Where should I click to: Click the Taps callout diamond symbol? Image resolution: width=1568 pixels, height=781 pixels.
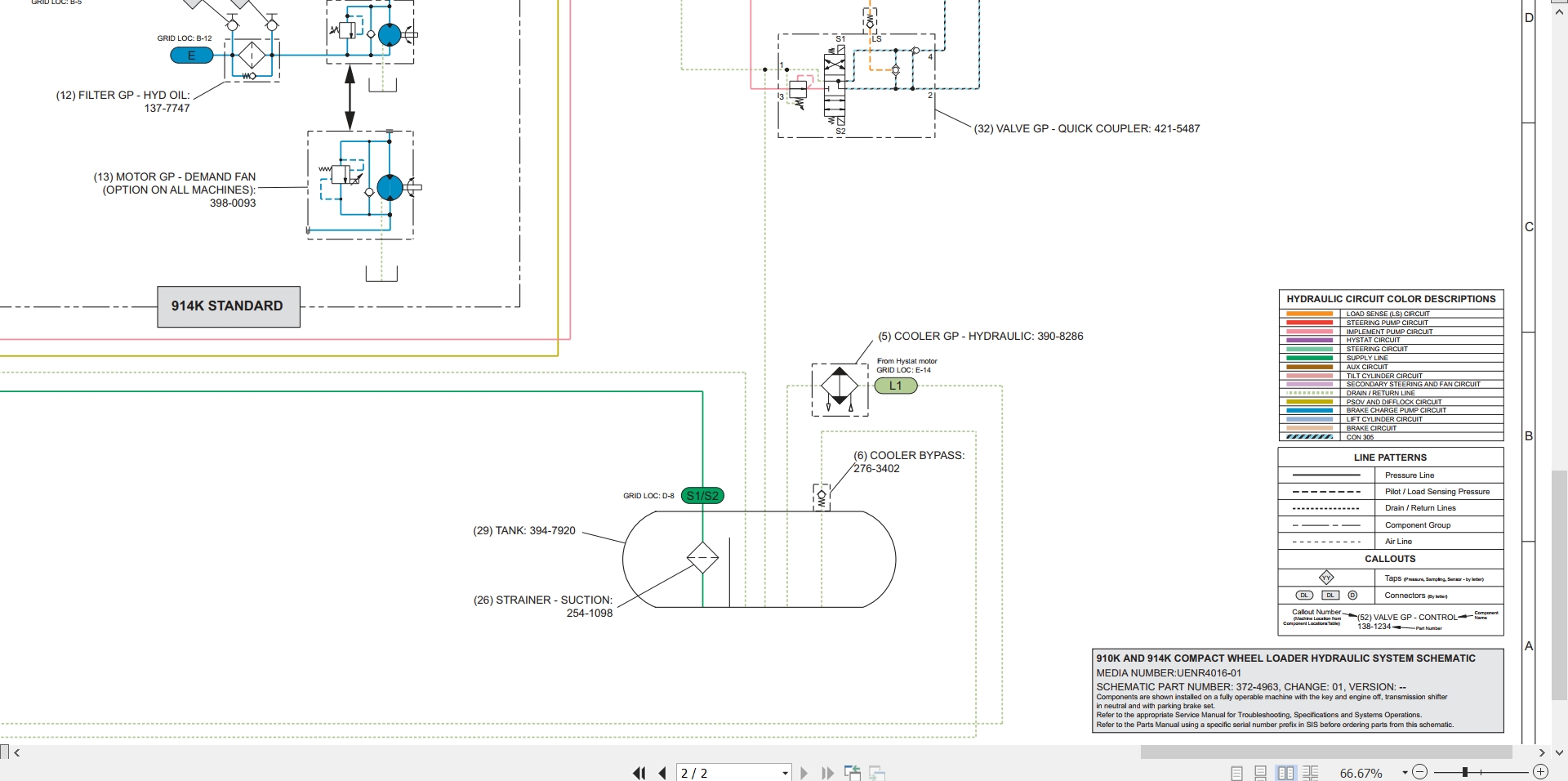pos(1326,578)
